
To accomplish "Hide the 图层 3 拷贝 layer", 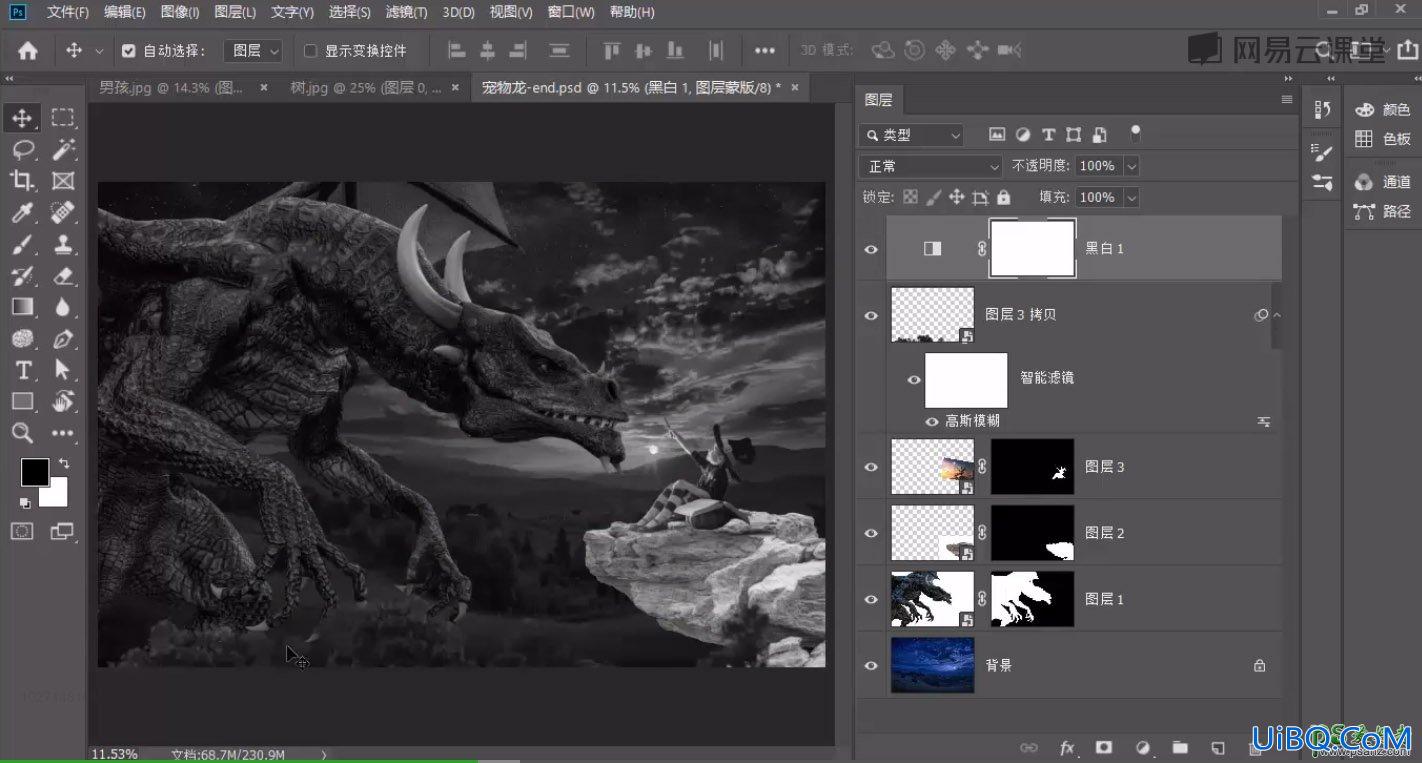I will (x=870, y=315).
